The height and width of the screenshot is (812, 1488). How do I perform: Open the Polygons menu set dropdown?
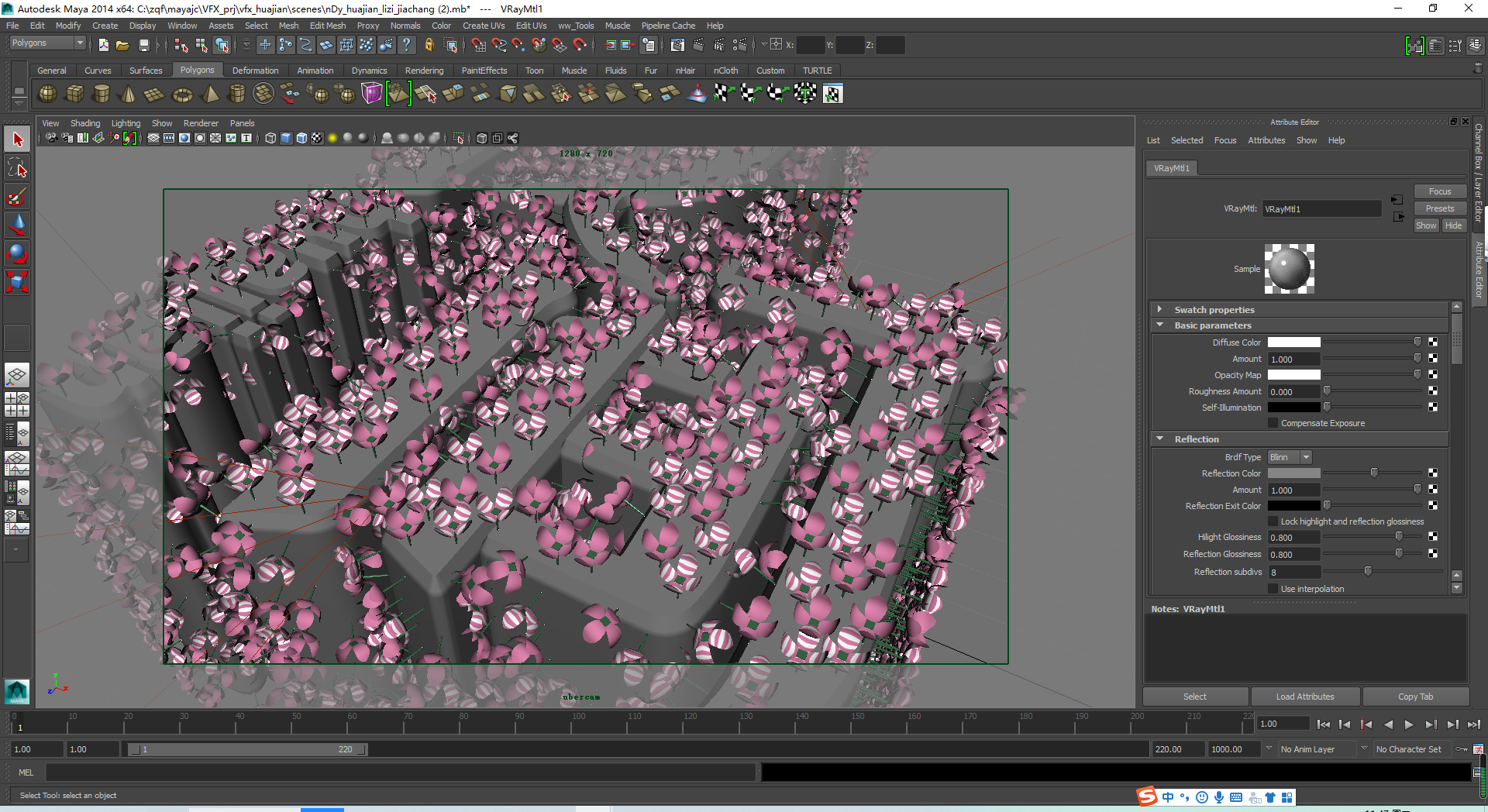click(46, 43)
